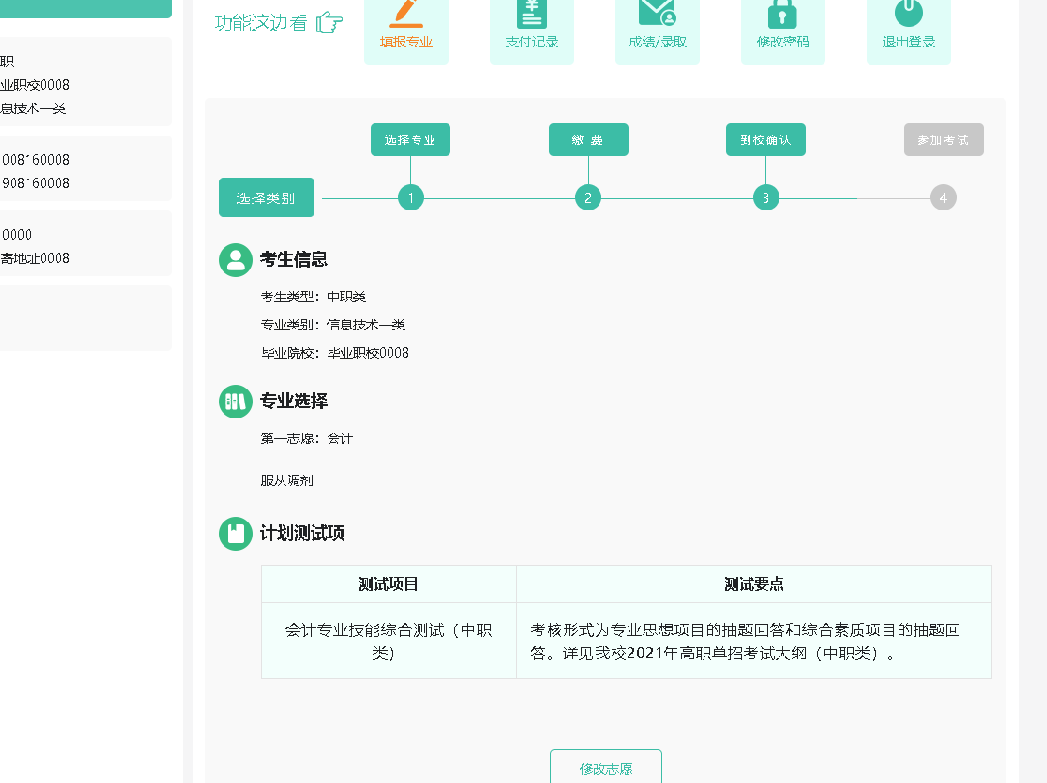Click the grey step circle 4
Screen dimensions: 1047x783
(x=943, y=198)
